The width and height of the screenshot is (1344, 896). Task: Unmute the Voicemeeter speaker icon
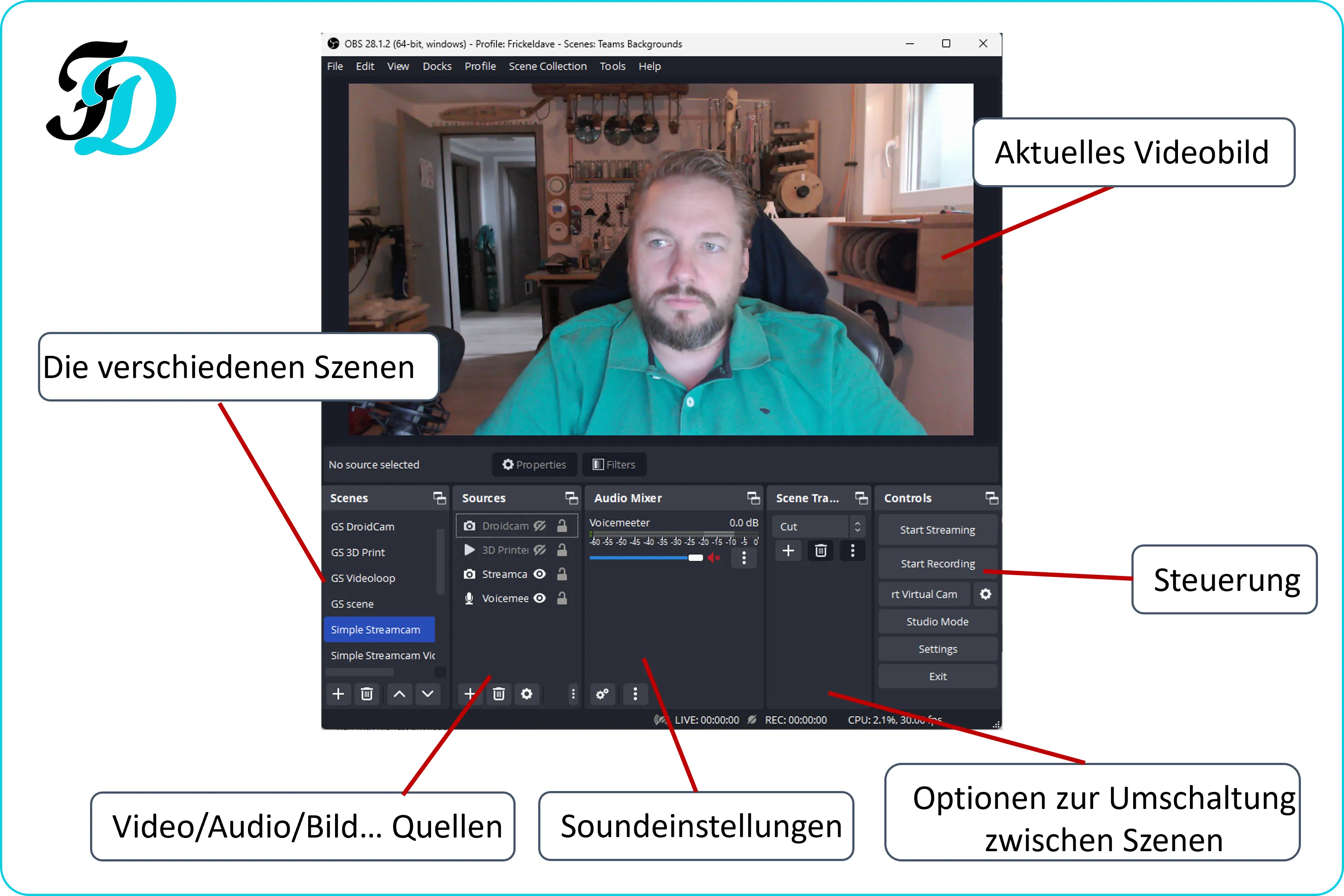pos(714,558)
